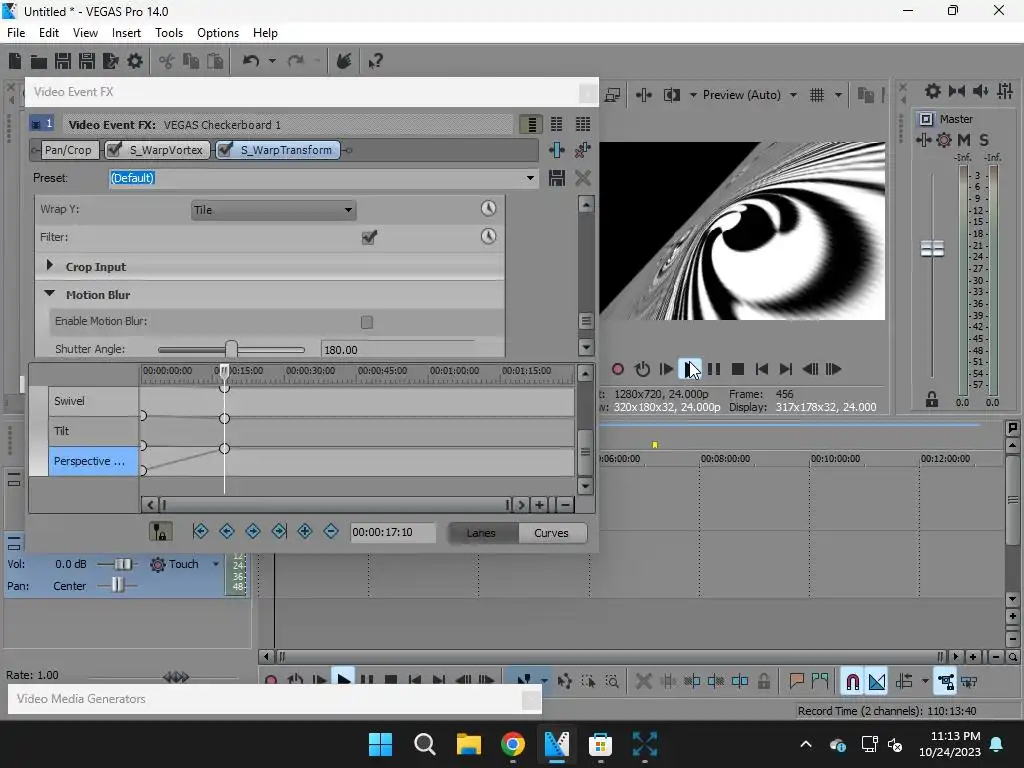Open the File menu

pyautogui.click(x=16, y=33)
